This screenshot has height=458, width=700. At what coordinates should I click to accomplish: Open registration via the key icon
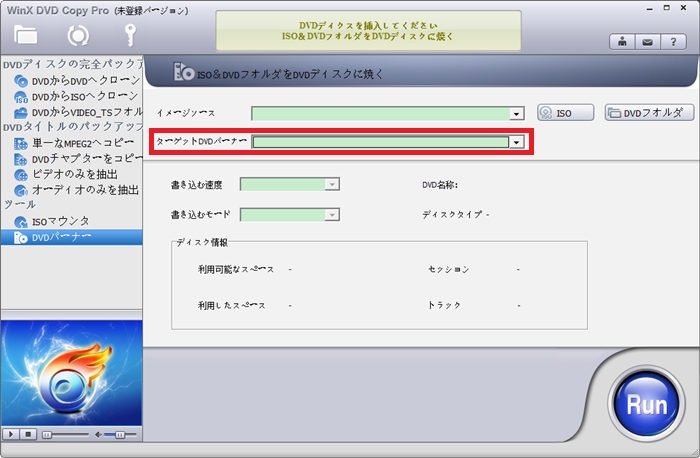(x=129, y=35)
